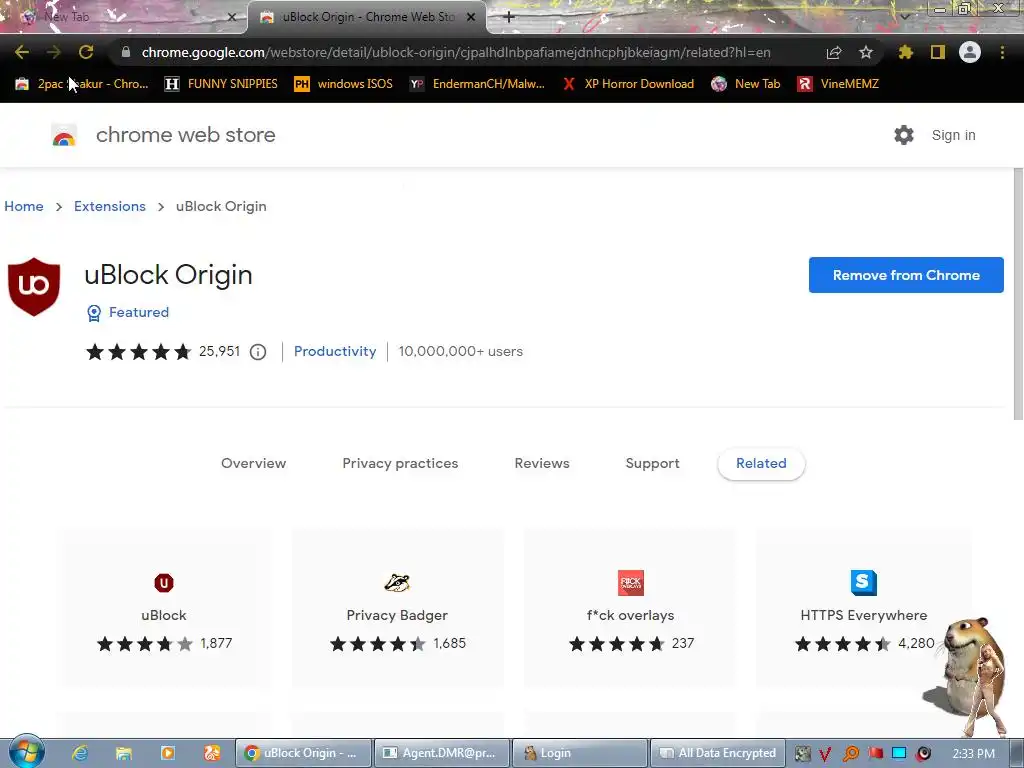Image resolution: width=1024 pixels, height=768 pixels.
Task: Click the 2:33 PM taskbar clock
Action: [974, 754]
